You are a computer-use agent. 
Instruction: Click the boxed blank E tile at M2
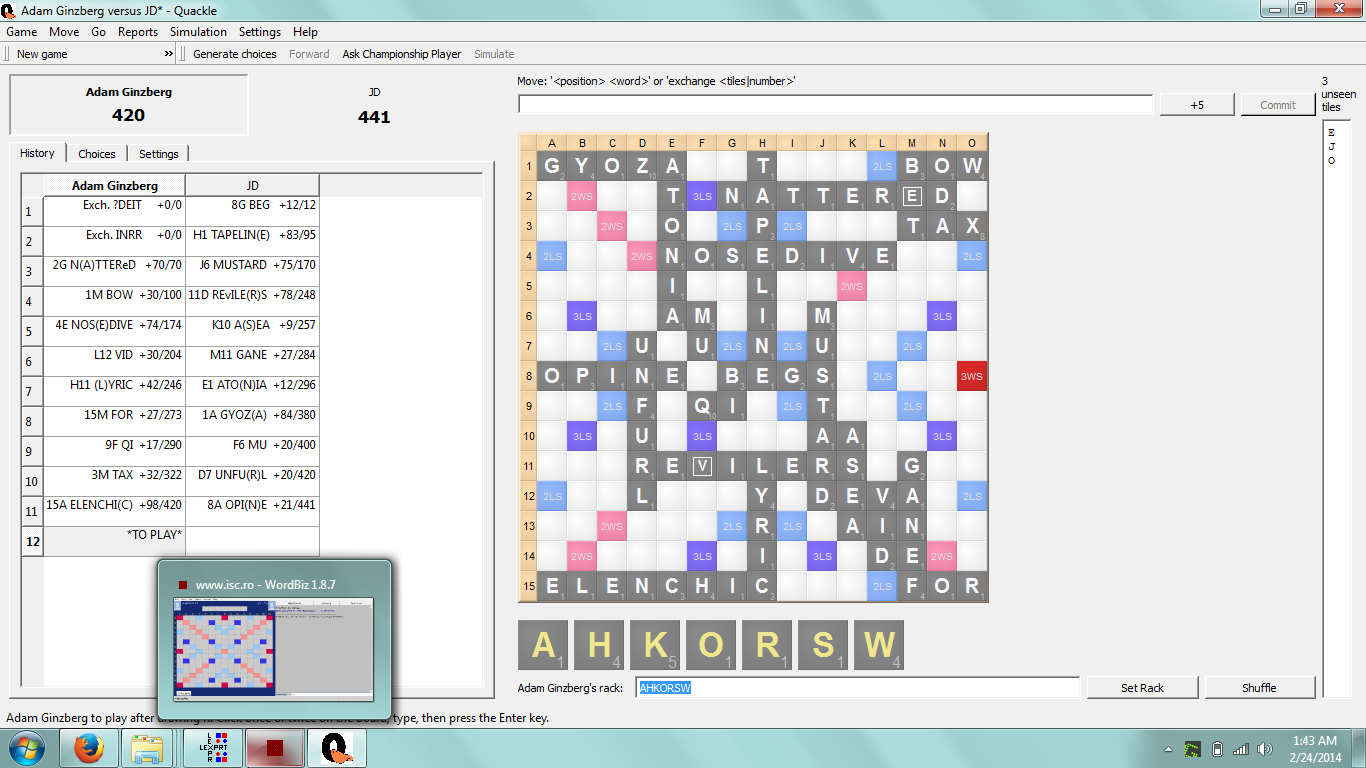(x=912, y=196)
